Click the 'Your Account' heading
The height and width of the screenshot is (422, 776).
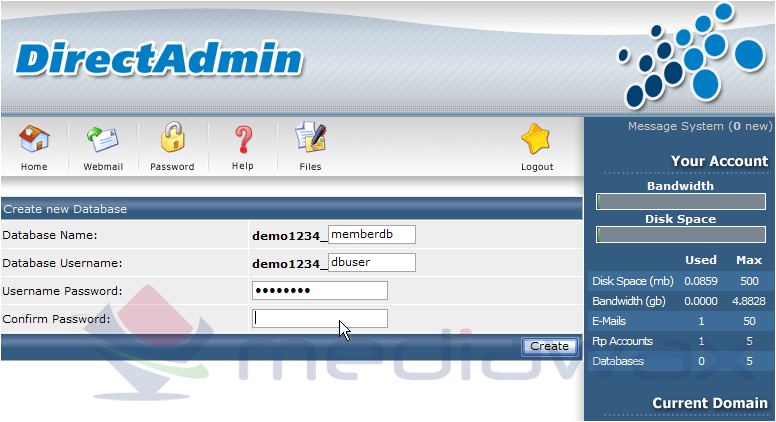pyautogui.click(x=720, y=161)
